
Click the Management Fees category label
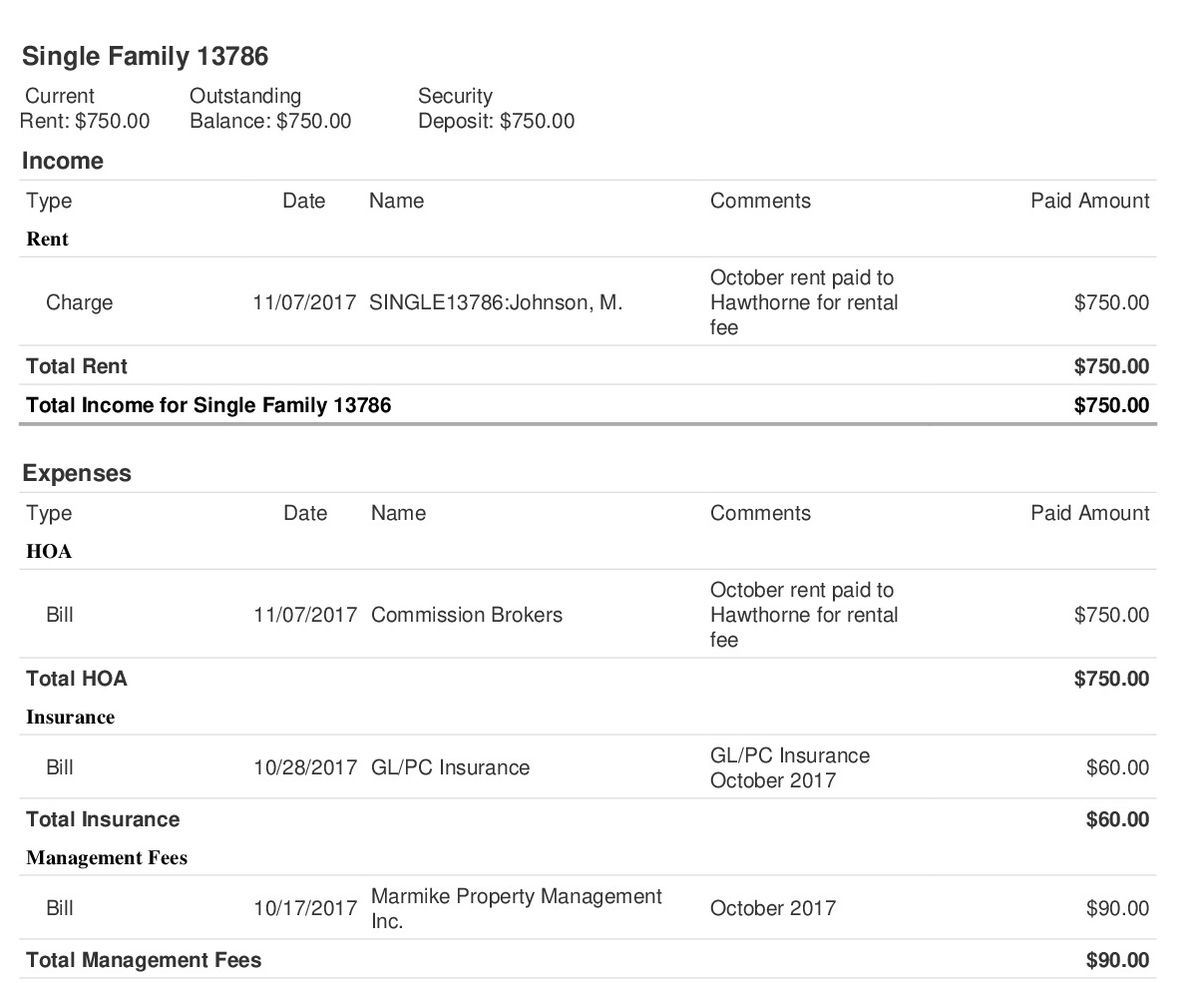[x=107, y=858]
